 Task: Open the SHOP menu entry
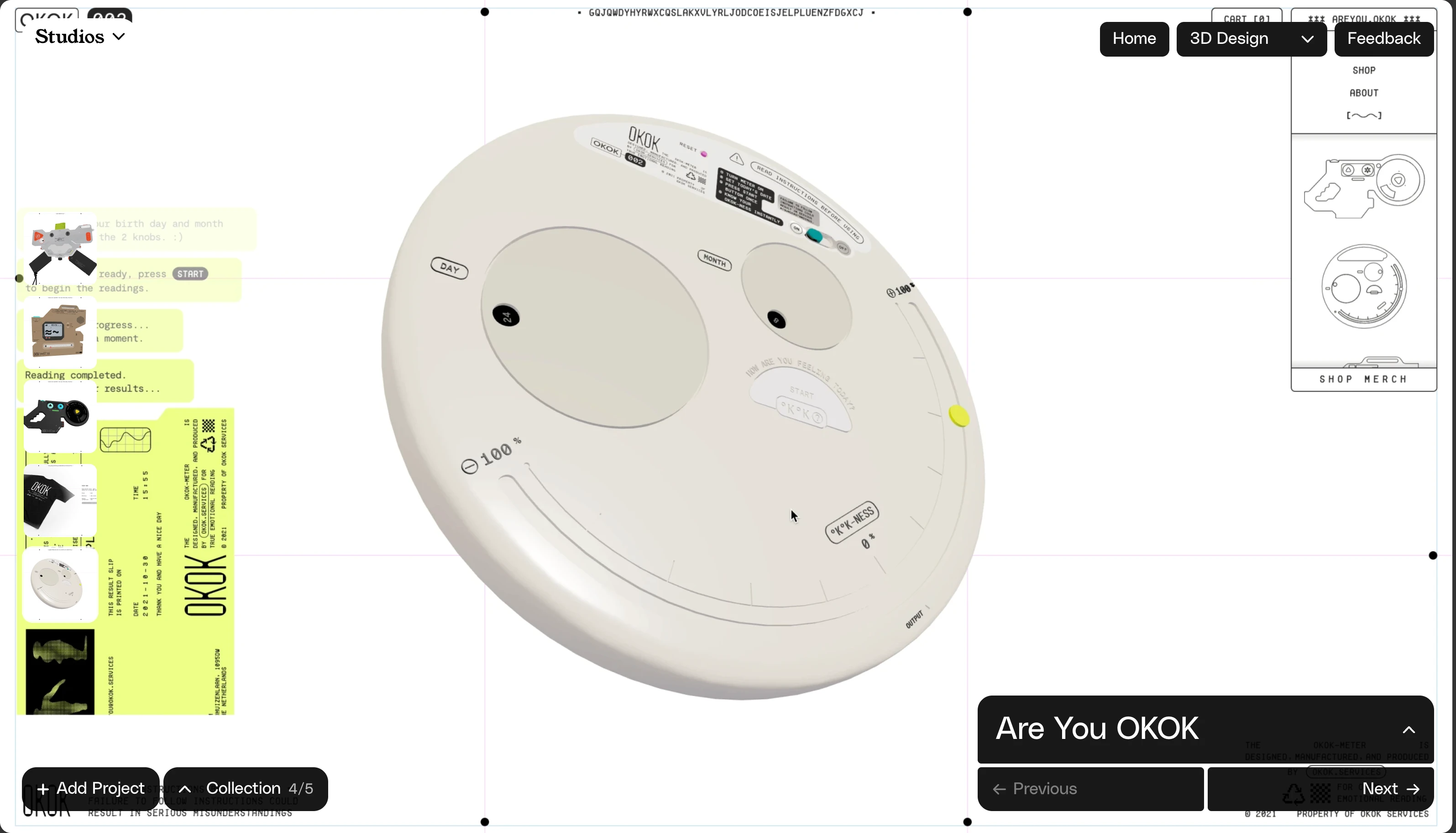click(x=1364, y=70)
